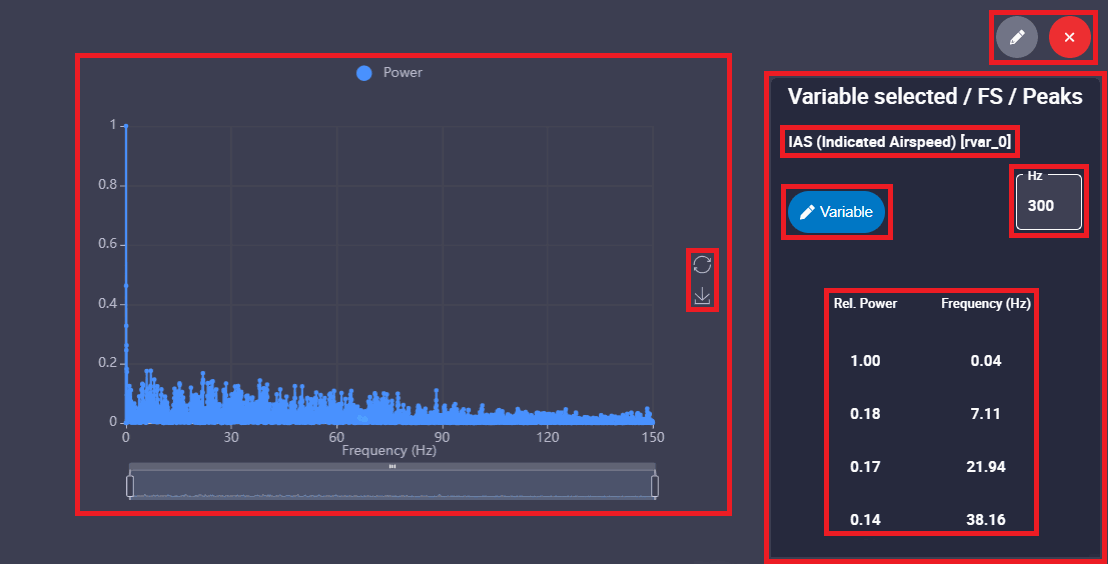The height and width of the screenshot is (564, 1108).
Task: Click the Frequency (Hz) table column header
Action: 985,303
